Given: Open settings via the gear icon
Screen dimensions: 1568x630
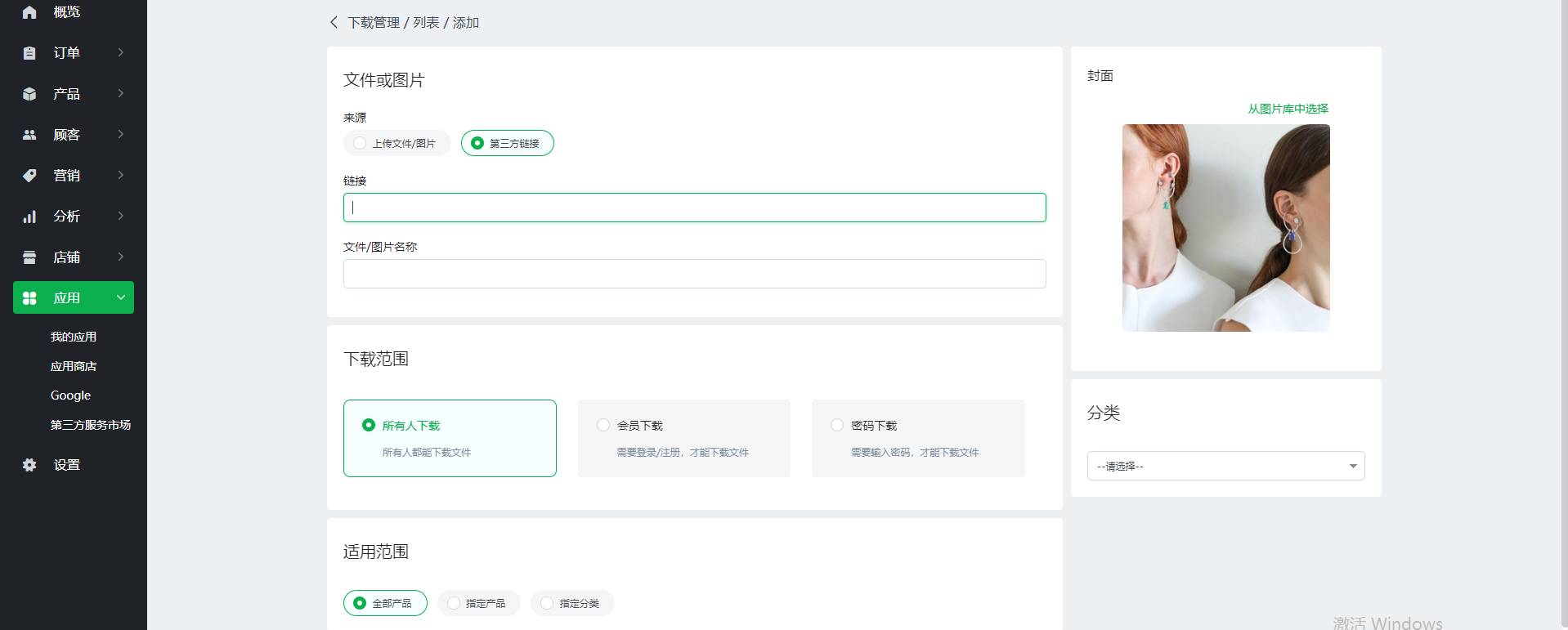Looking at the screenshot, I should click(x=29, y=465).
